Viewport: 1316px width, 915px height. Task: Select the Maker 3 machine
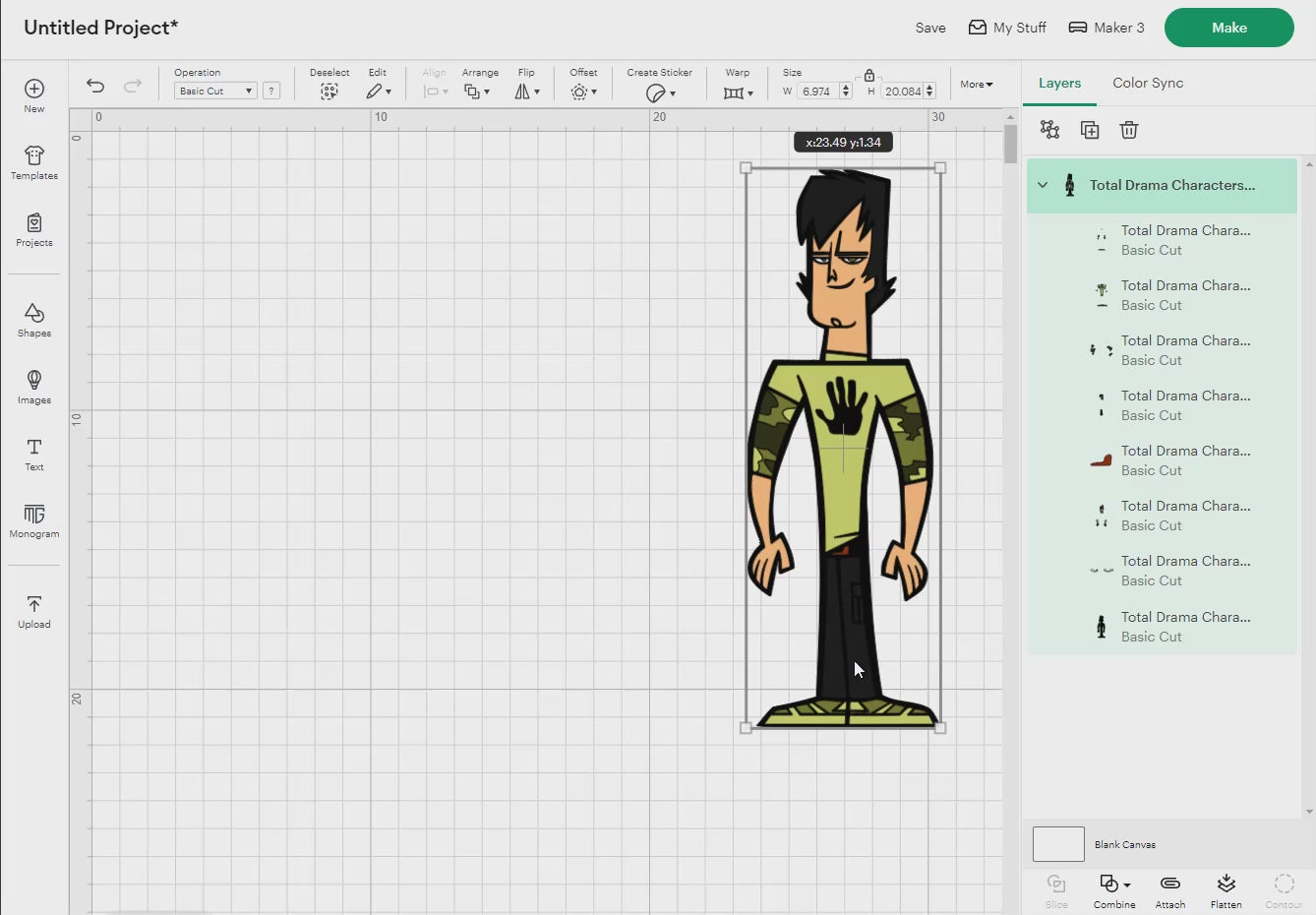(1107, 28)
